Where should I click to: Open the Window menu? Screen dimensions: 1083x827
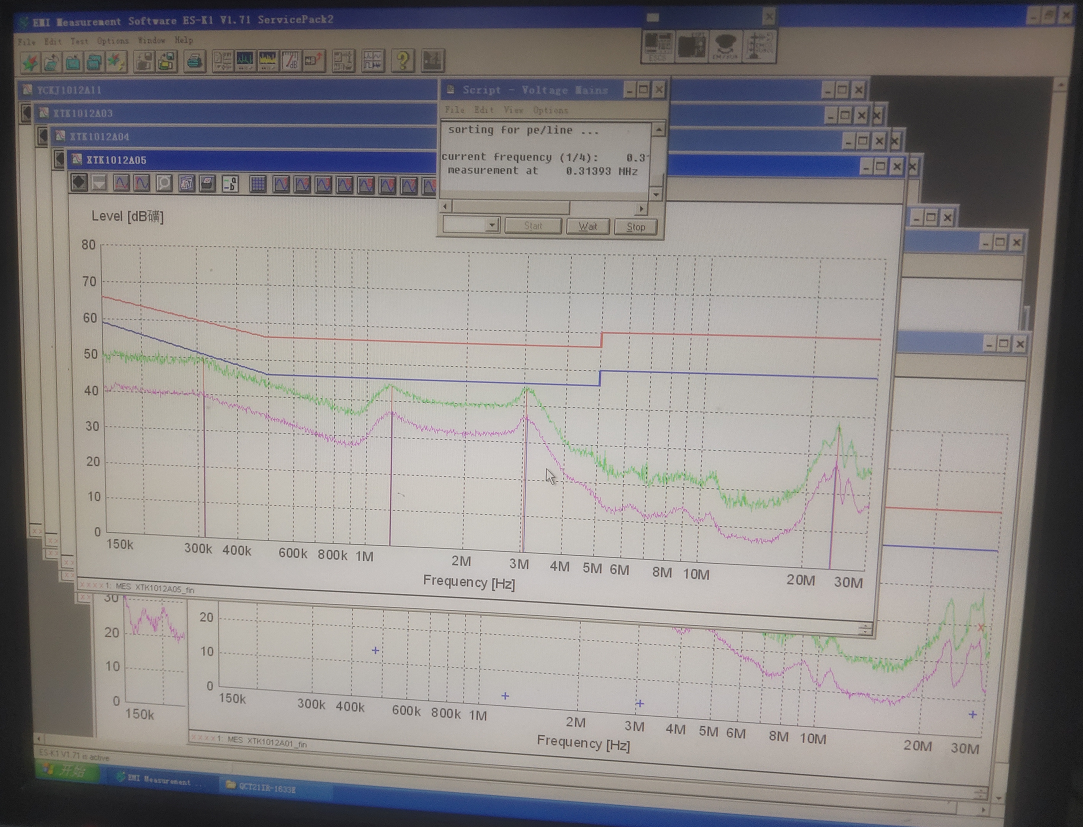click(151, 40)
